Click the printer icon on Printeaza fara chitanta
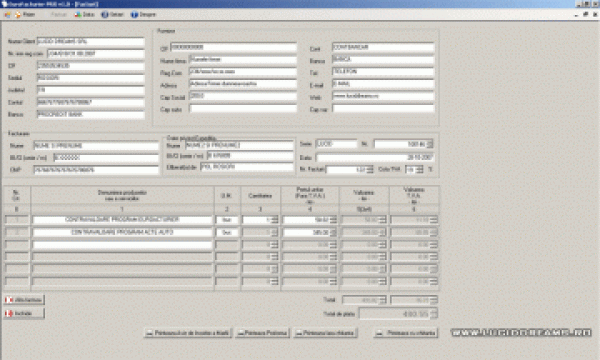The height and width of the screenshot is (360, 600). (299, 333)
